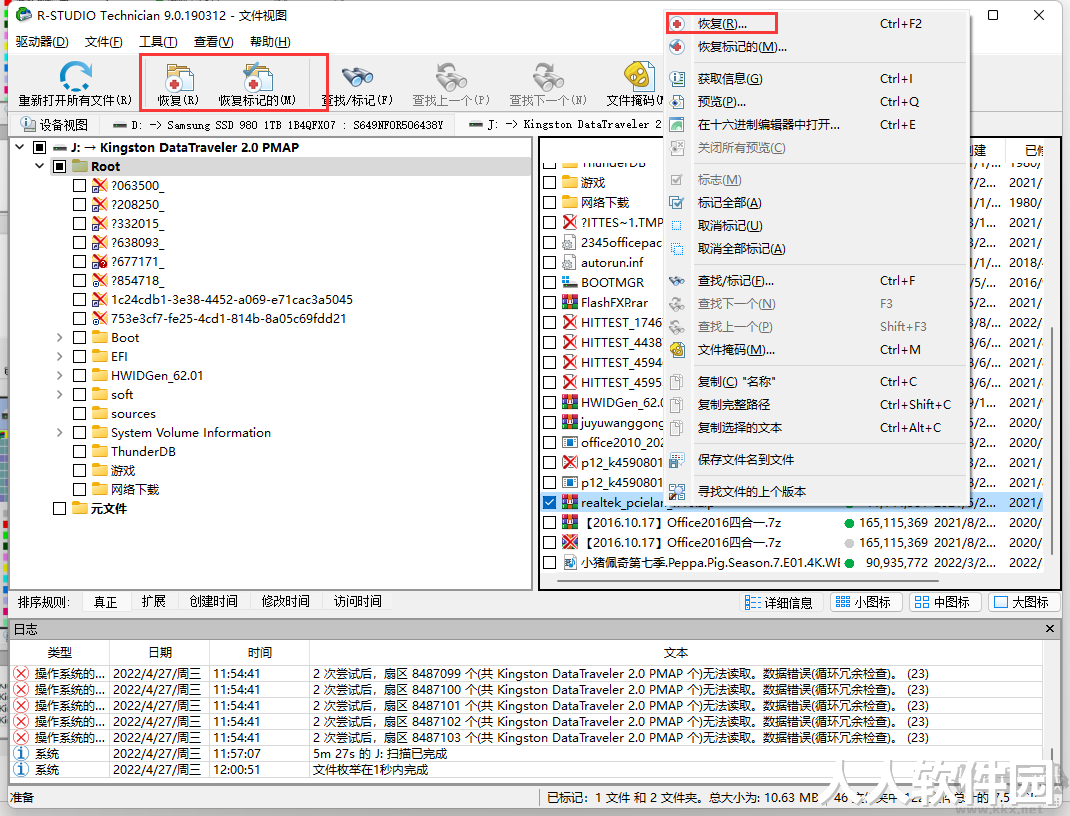Click the Reopen All Files (重新打开所有文件) toolbar icon
1070x816 pixels.
click(x=75, y=76)
